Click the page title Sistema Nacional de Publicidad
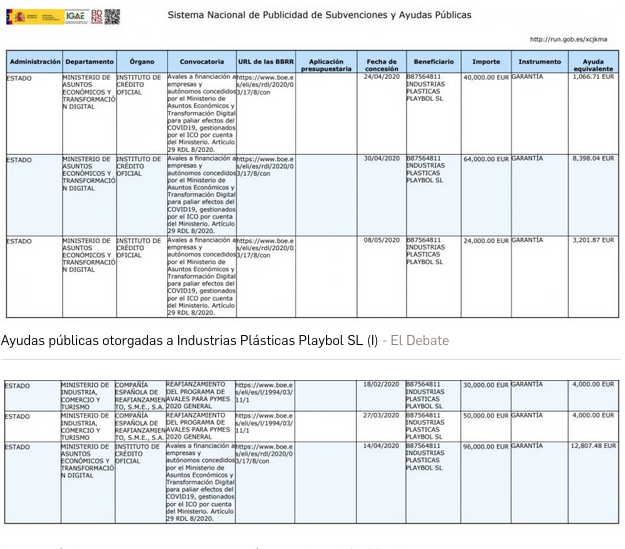 319,15
